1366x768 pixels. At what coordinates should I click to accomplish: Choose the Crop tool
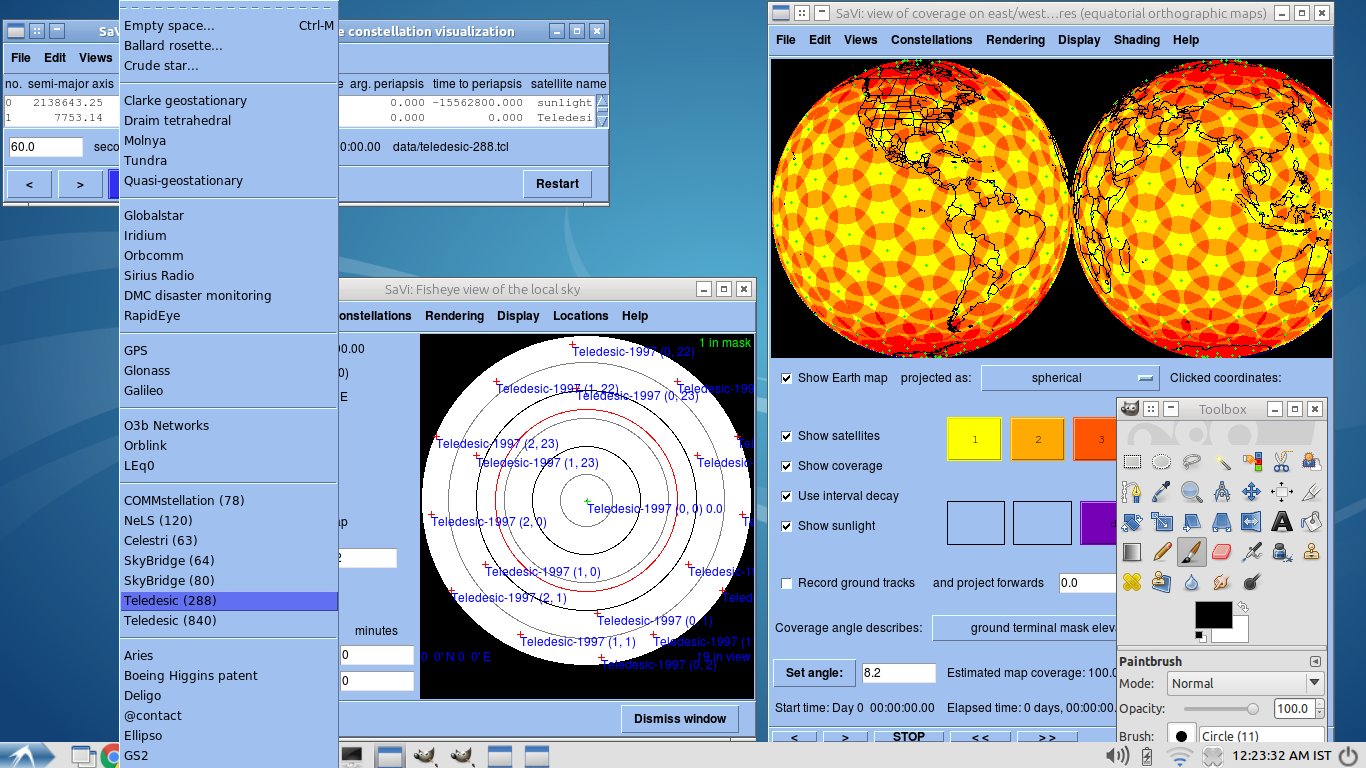[x=1311, y=492]
